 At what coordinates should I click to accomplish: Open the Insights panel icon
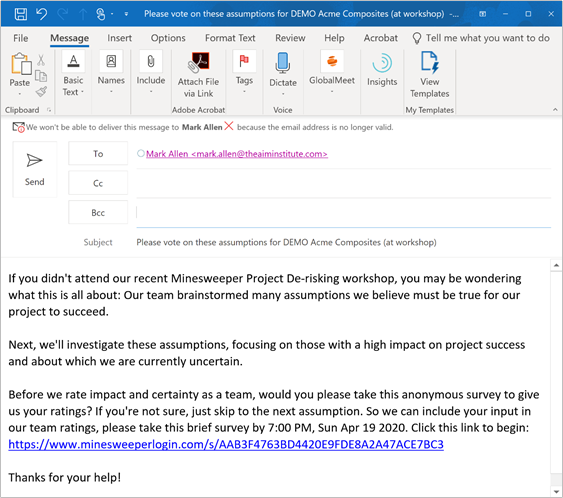(x=382, y=70)
